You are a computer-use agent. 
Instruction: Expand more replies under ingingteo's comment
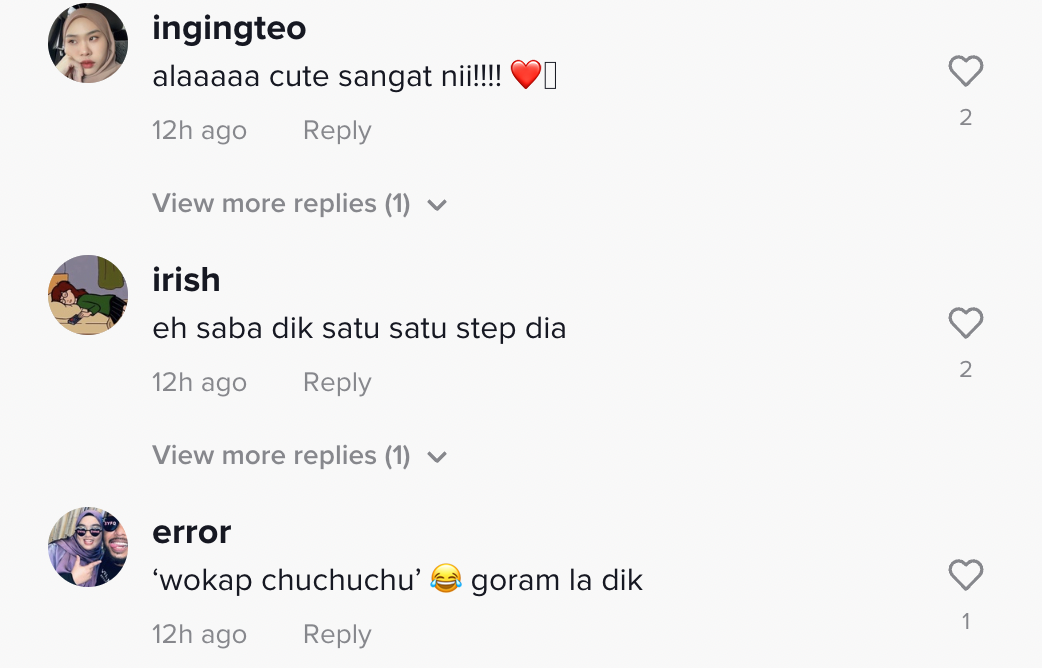281,204
